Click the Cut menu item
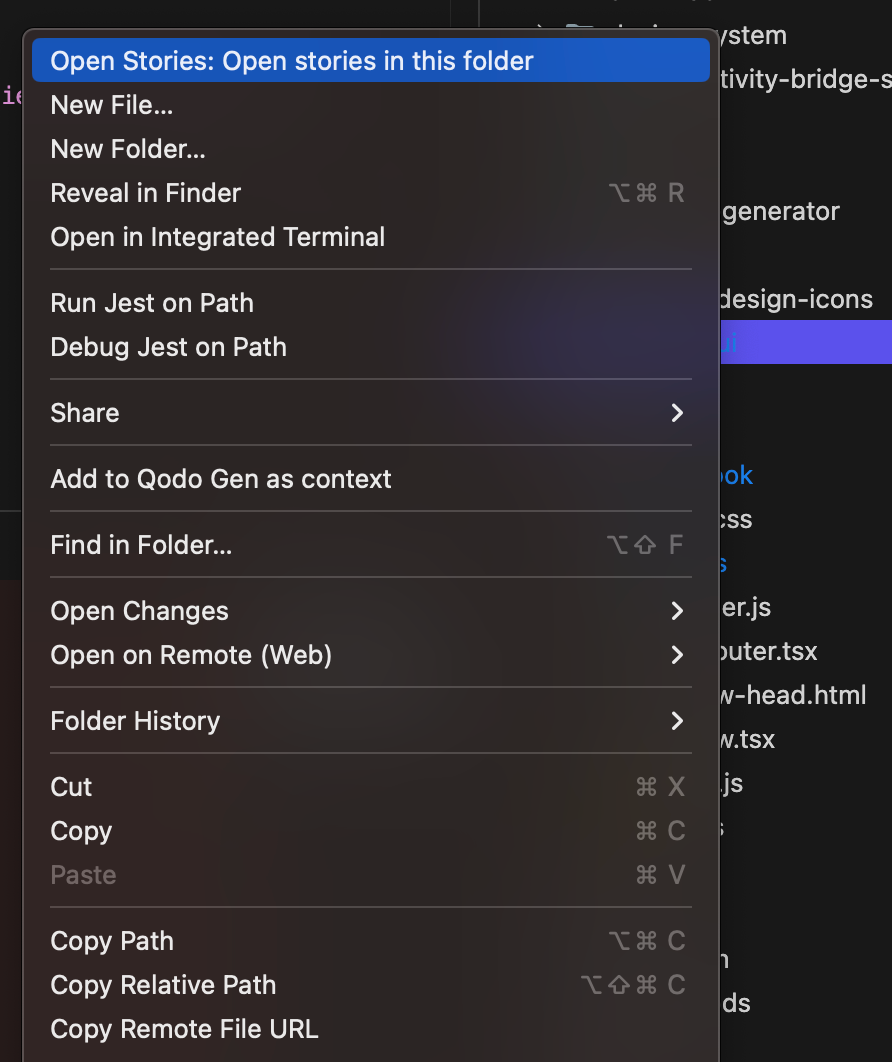The height and width of the screenshot is (1062, 892). tap(370, 786)
